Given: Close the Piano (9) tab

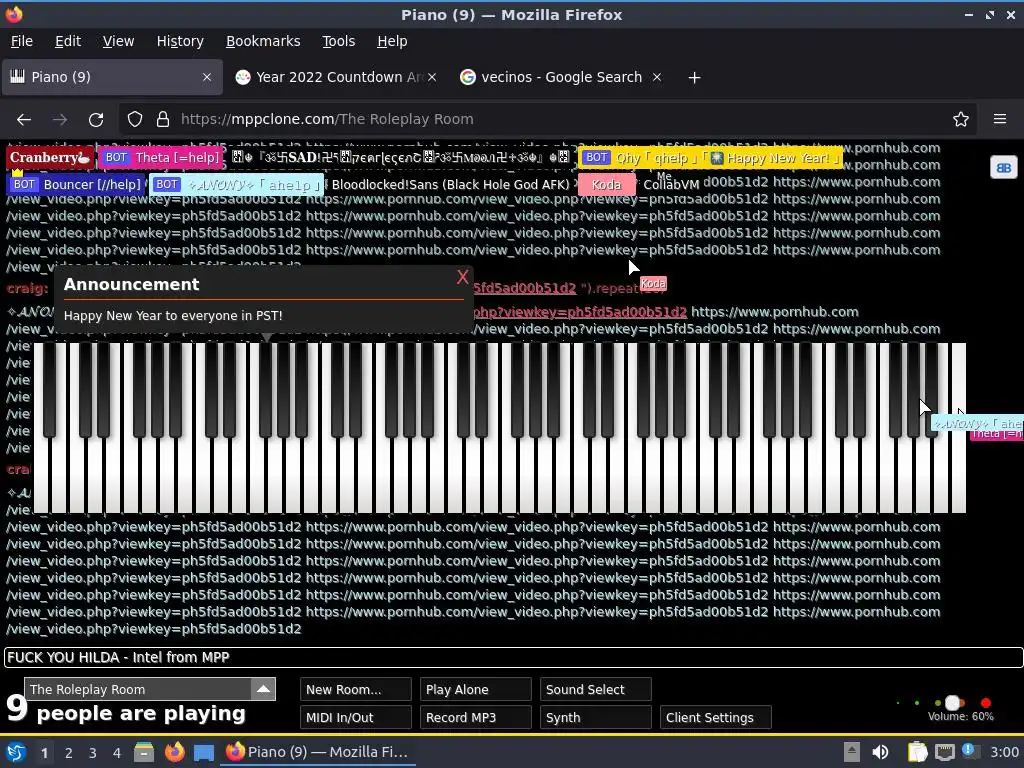Looking at the screenshot, I should 207,77.
